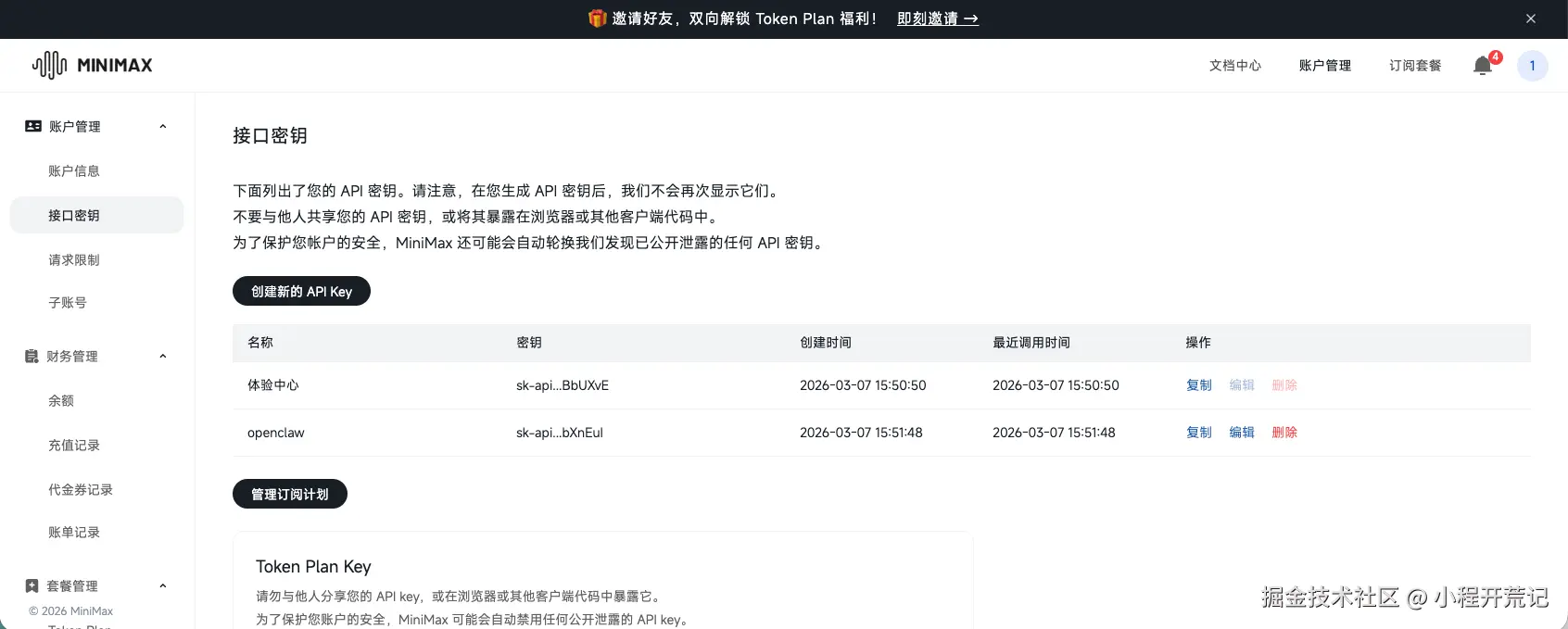Click the 套餐管理 sidebar bookmark icon
Screen dimensions: 1568x629
(32, 585)
